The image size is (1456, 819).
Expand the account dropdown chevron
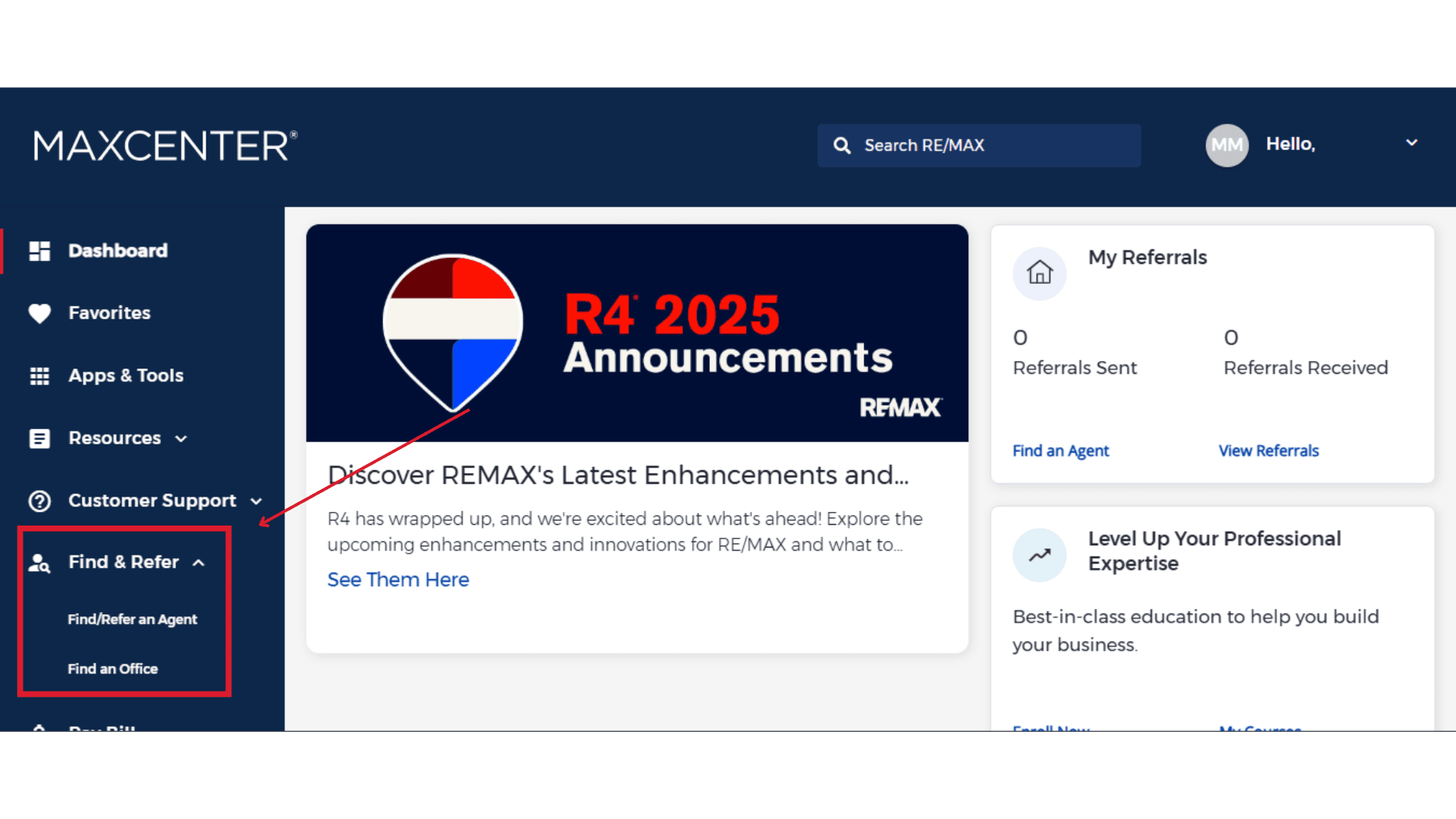1411,143
